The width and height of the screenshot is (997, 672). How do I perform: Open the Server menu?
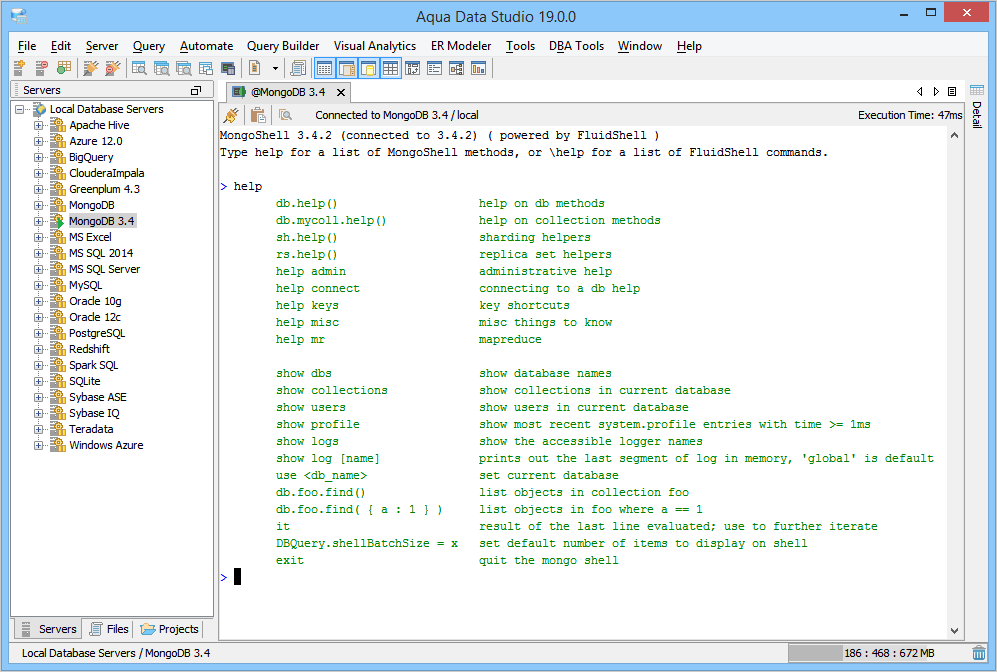click(x=102, y=46)
